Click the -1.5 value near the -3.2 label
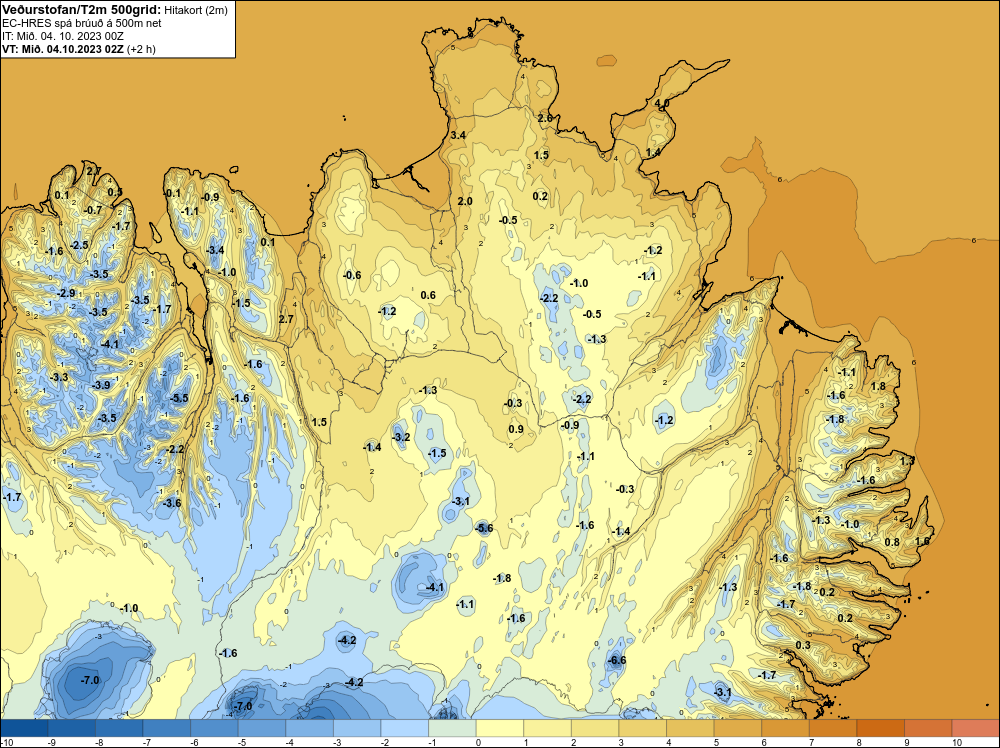This screenshot has height=748, width=1000. point(437,453)
